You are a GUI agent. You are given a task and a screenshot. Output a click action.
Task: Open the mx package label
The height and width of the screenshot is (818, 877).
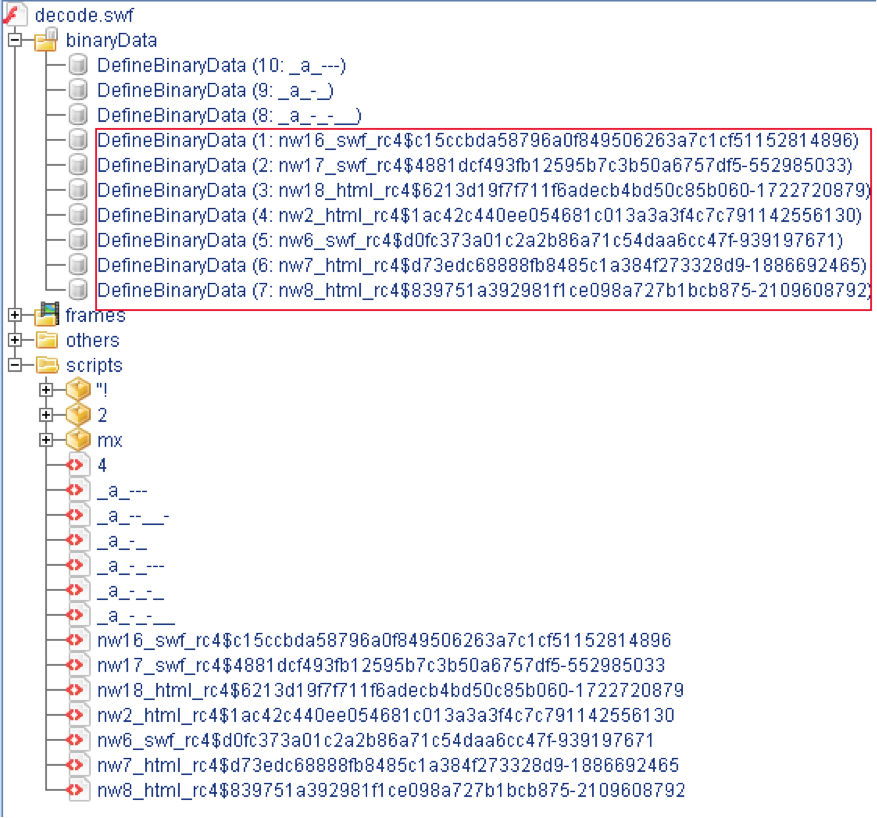(x=110, y=441)
